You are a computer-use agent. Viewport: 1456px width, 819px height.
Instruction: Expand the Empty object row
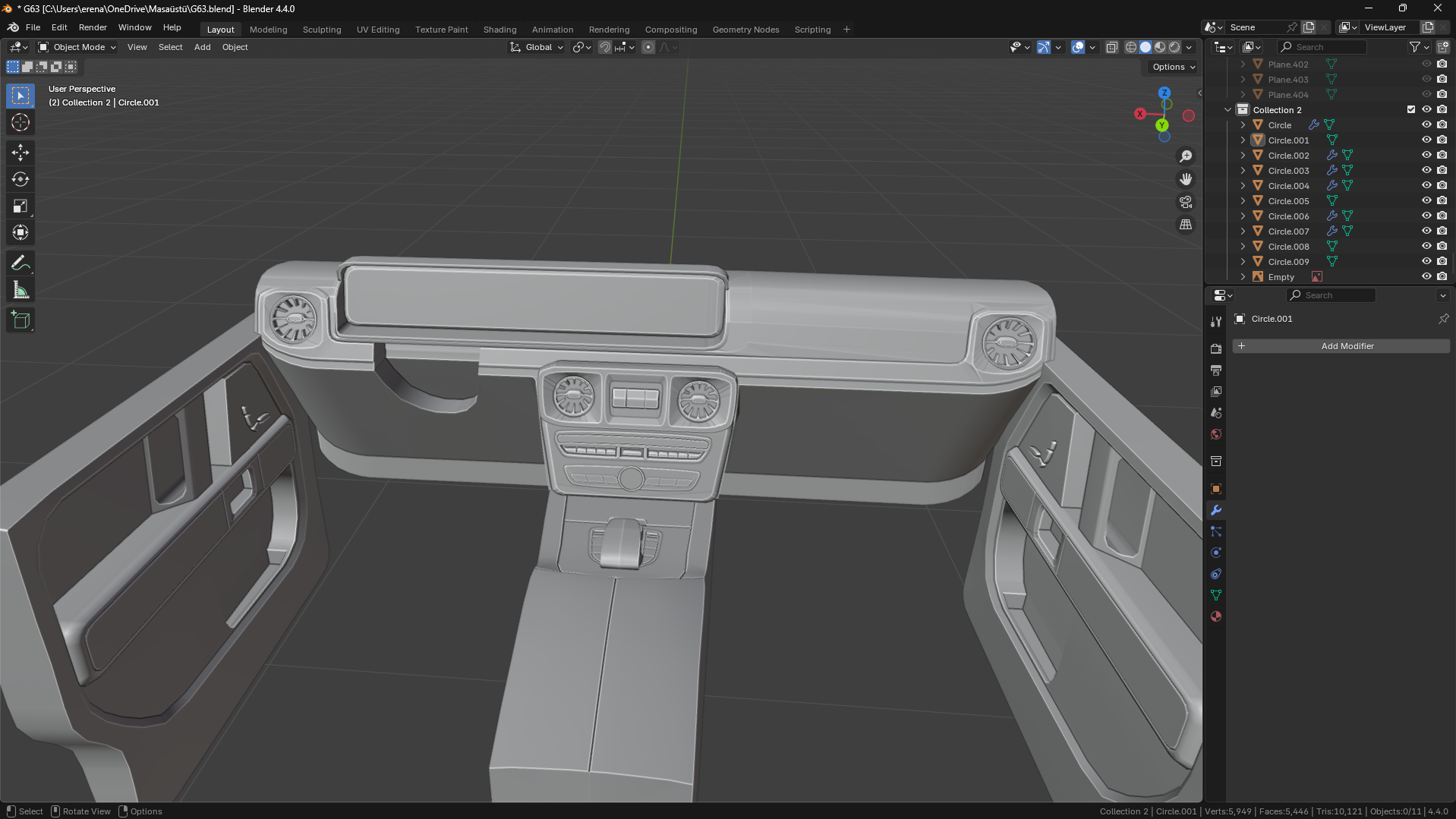(x=1243, y=276)
